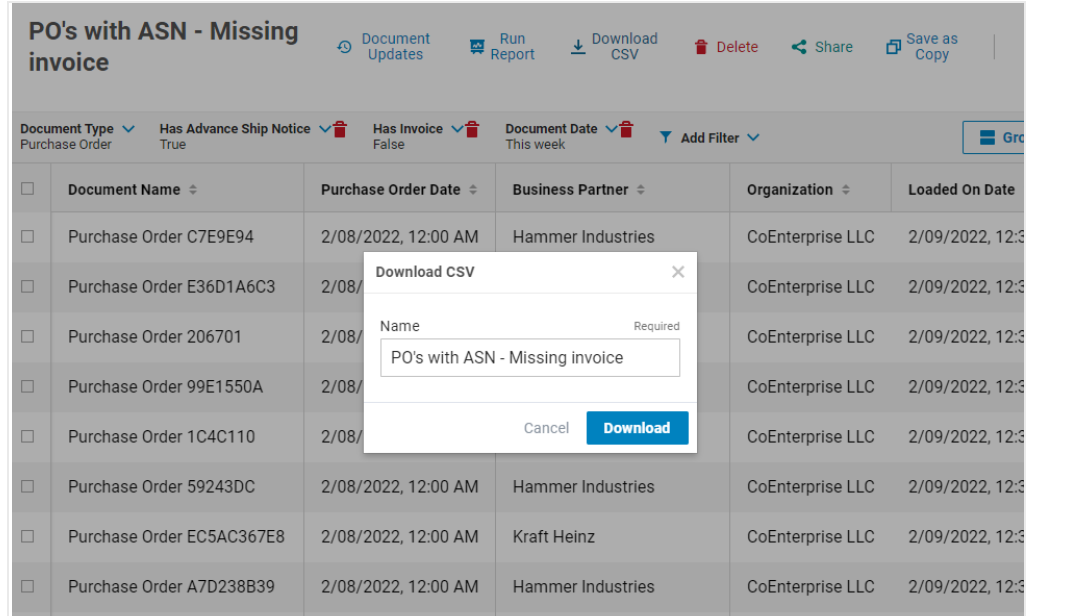Screen dimensions: 1088x616
Task: Click the Organization column header label
Action: click(x=790, y=189)
